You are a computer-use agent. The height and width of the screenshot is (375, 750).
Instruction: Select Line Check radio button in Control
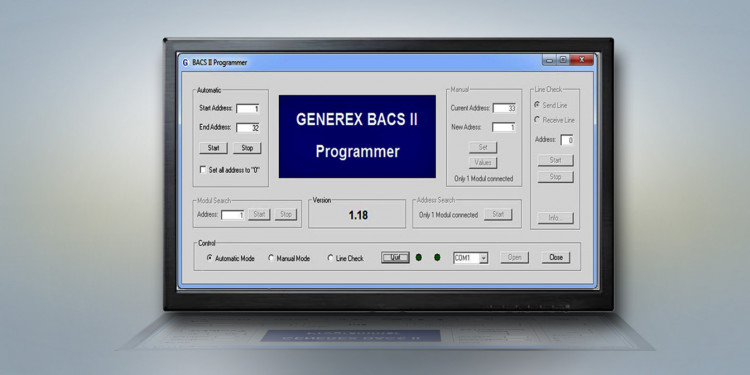pos(330,258)
